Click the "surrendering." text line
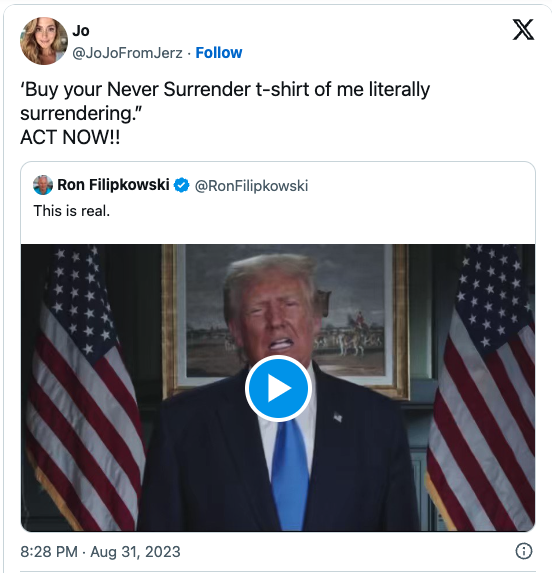552x573 pixels. click(81, 114)
